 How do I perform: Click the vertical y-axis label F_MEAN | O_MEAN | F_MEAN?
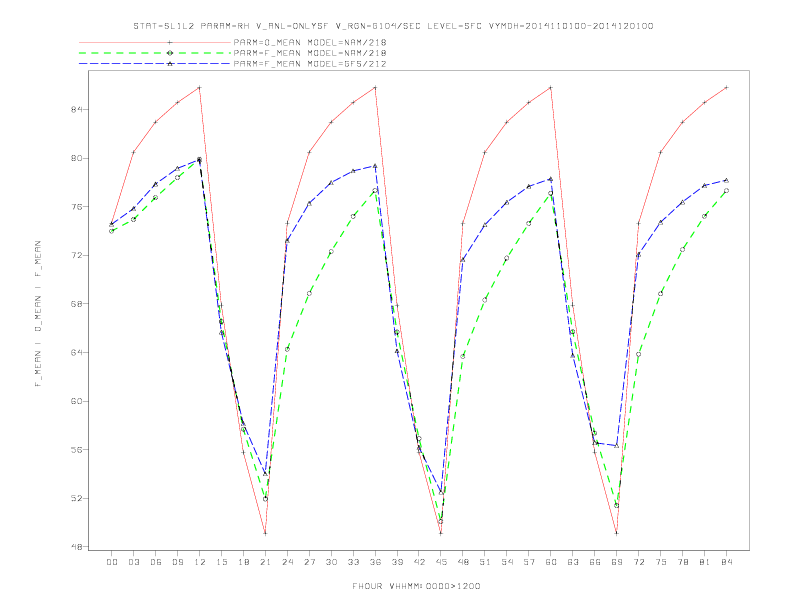38,314
